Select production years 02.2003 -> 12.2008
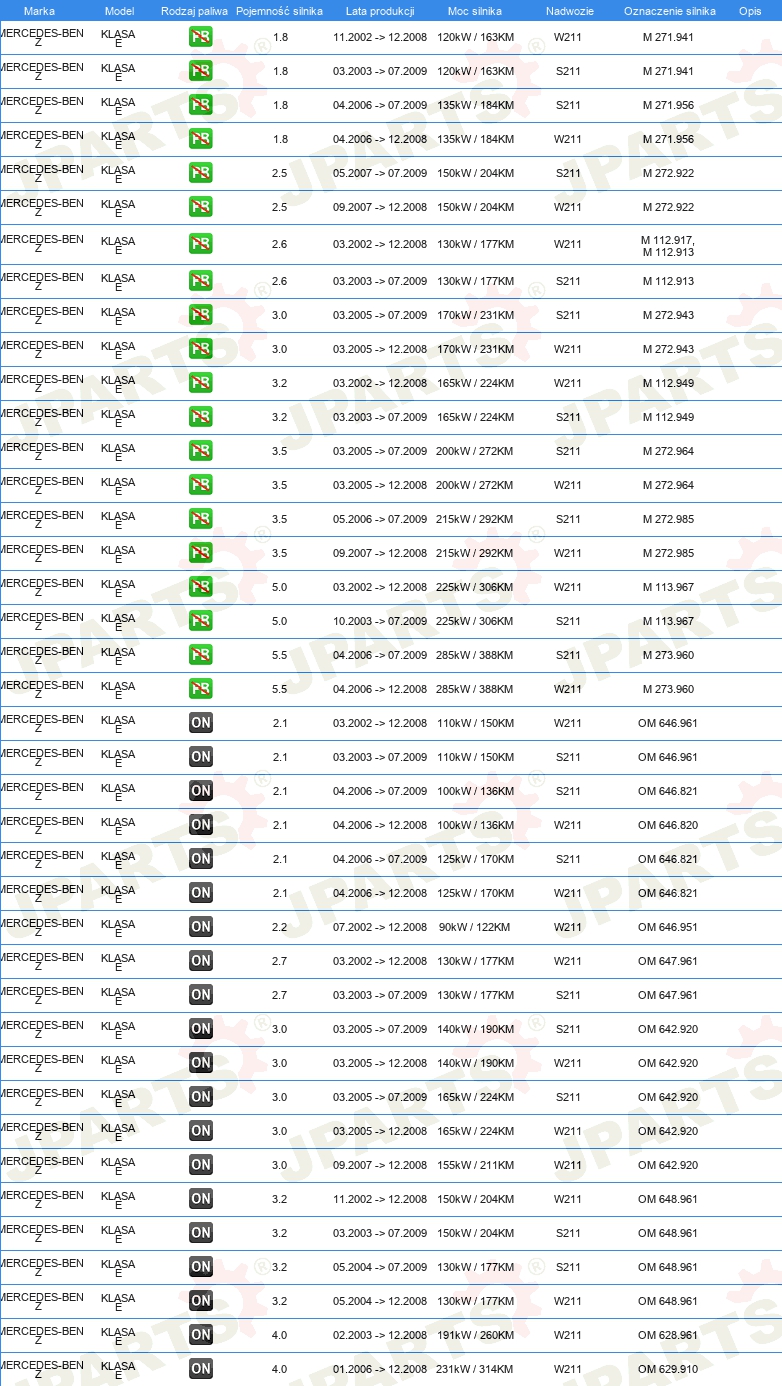 coord(380,1336)
